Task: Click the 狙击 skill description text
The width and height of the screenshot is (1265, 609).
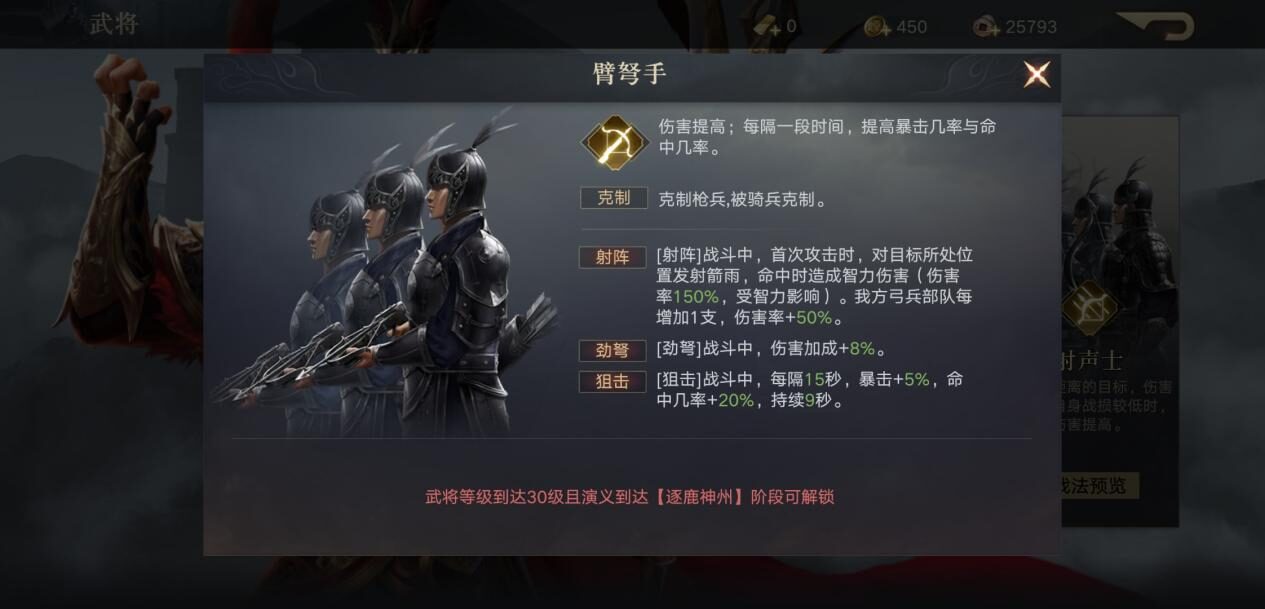Action: [x=810, y=390]
